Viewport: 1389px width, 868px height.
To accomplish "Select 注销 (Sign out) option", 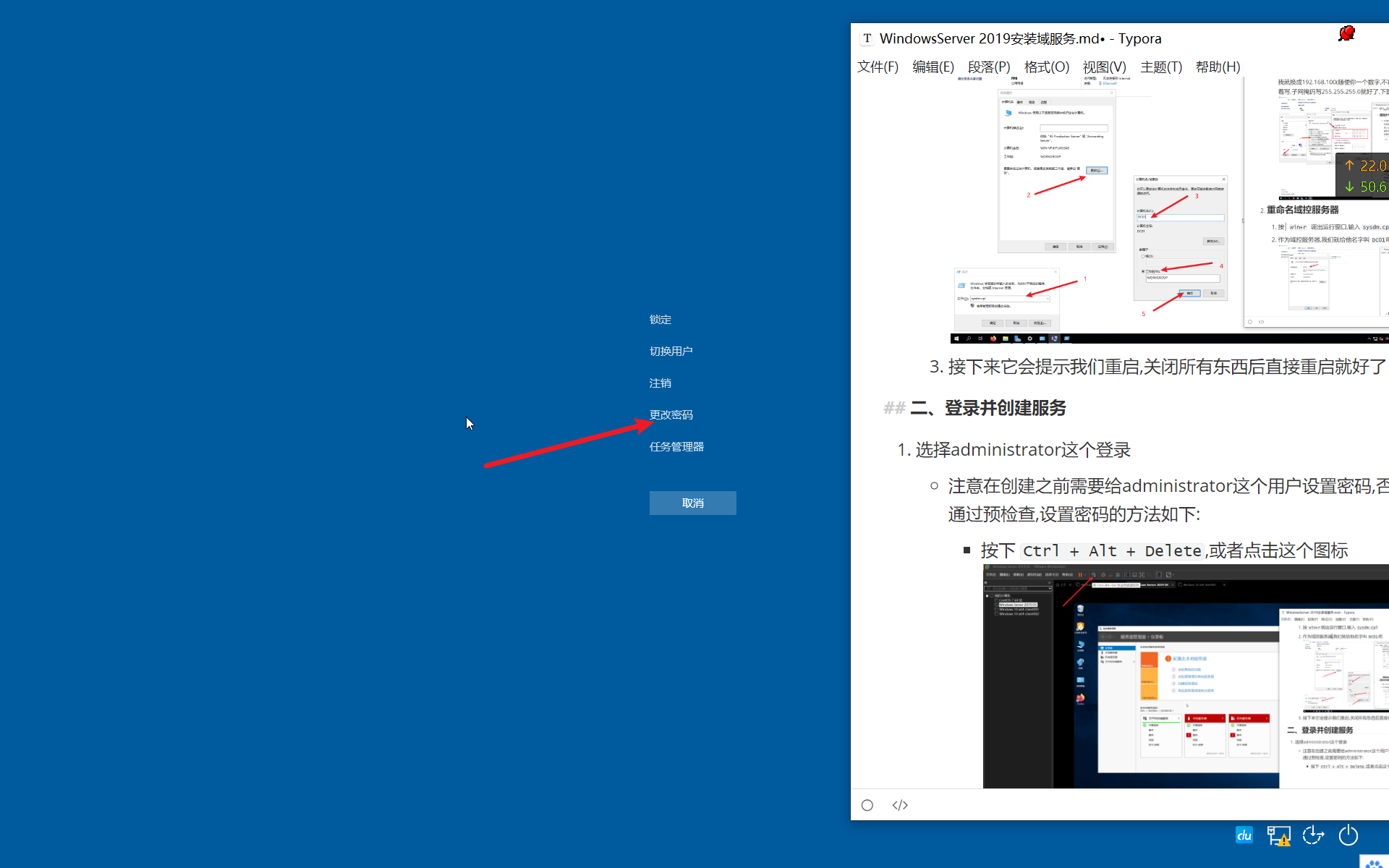I will tap(660, 383).
